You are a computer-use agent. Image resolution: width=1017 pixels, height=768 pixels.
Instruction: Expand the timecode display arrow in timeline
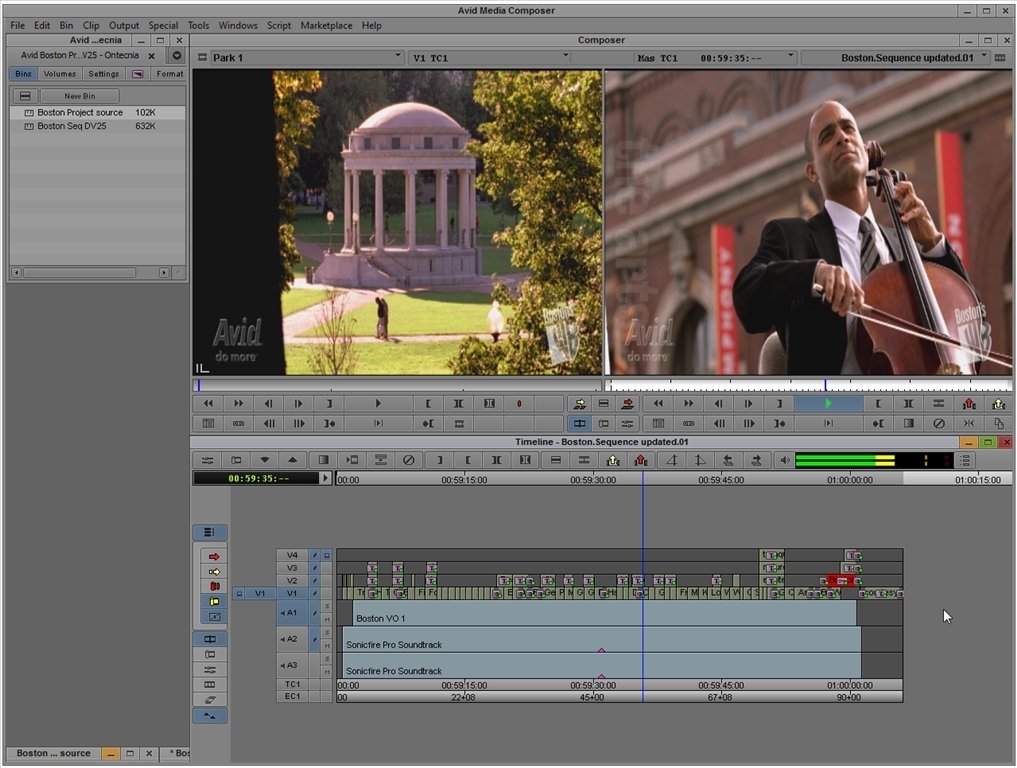pyautogui.click(x=326, y=479)
